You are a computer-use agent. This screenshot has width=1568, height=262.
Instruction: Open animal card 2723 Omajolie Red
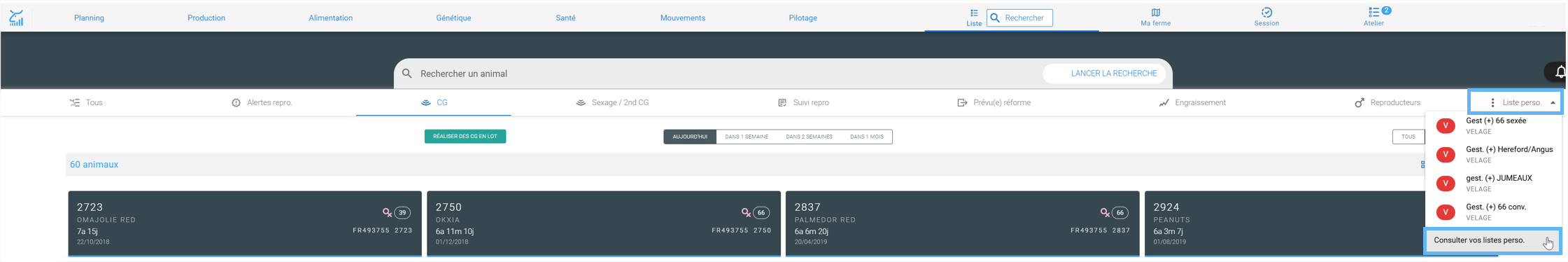coord(245,223)
